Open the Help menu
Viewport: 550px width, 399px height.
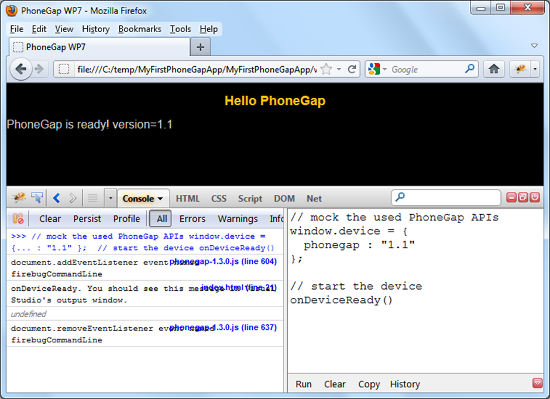click(209, 29)
